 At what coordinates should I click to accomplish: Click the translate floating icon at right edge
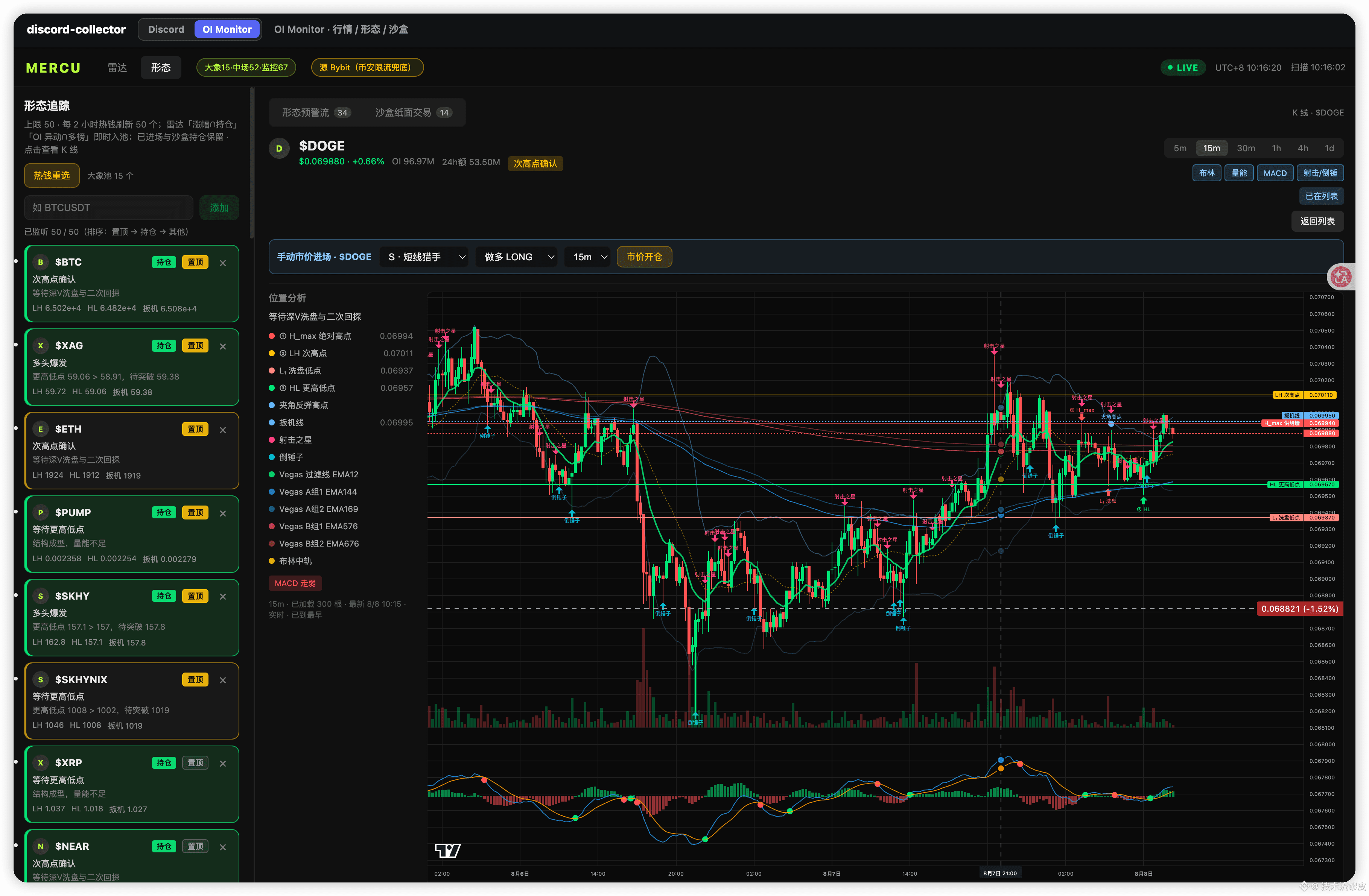[1341, 277]
